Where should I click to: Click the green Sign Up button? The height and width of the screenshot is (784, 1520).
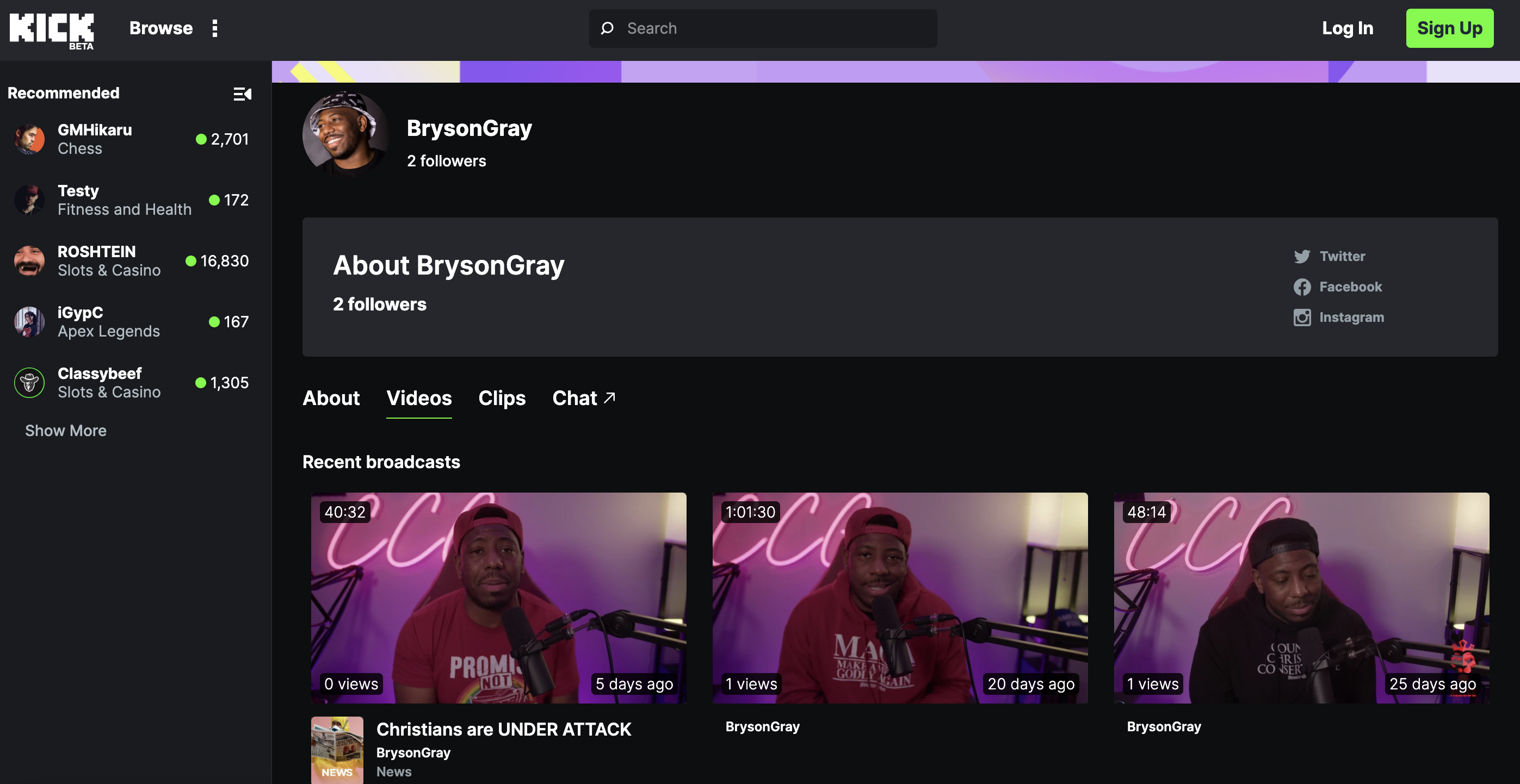(1449, 28)
